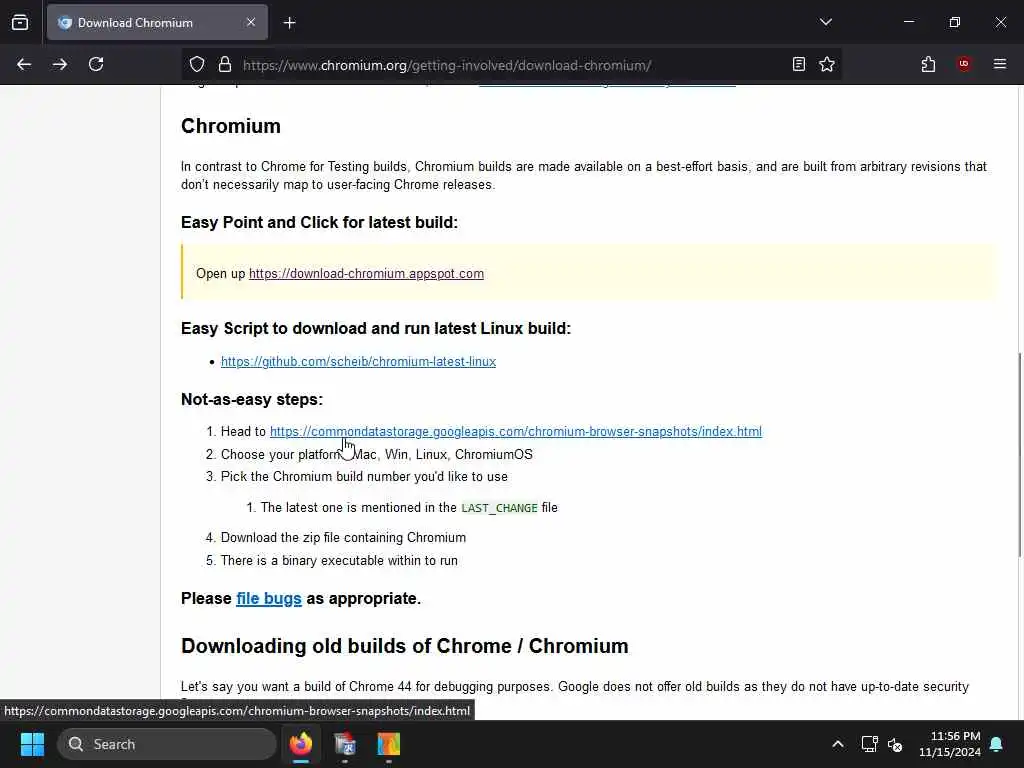Reload the current page
Image resolution: width=1024 pixels, height=768 pixels.
96,64
